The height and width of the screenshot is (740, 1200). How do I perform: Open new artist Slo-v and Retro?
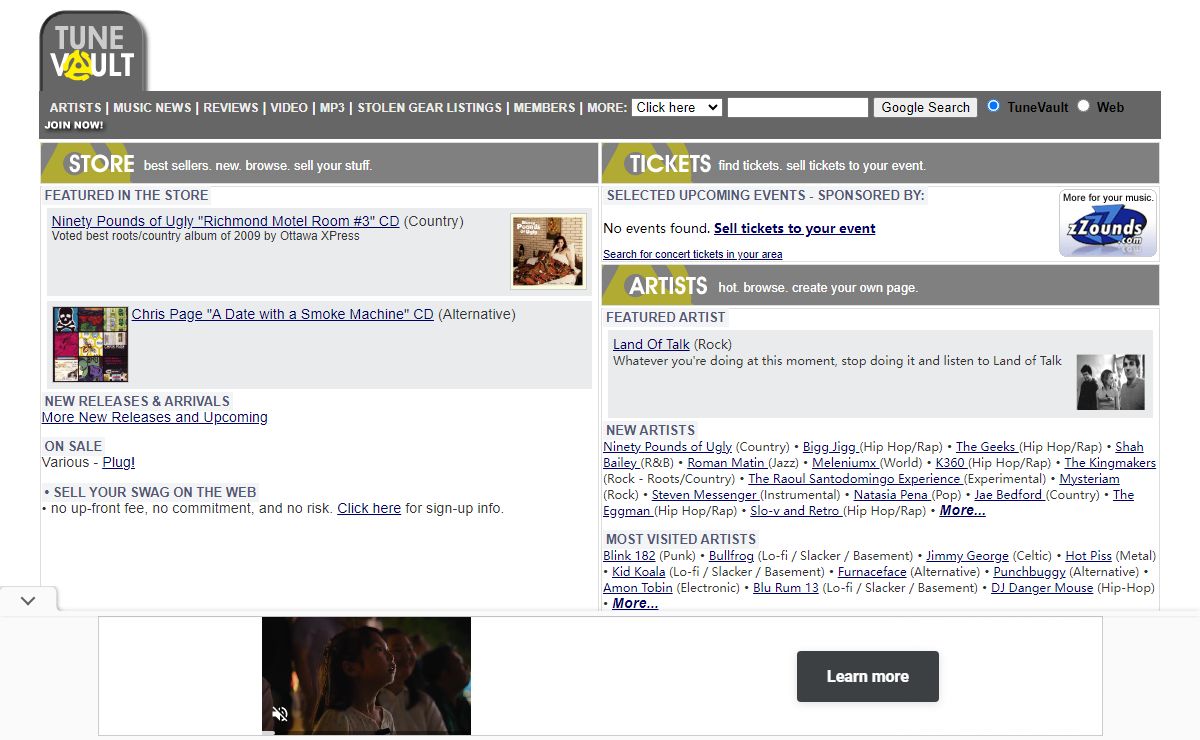(x=796, y=511)
